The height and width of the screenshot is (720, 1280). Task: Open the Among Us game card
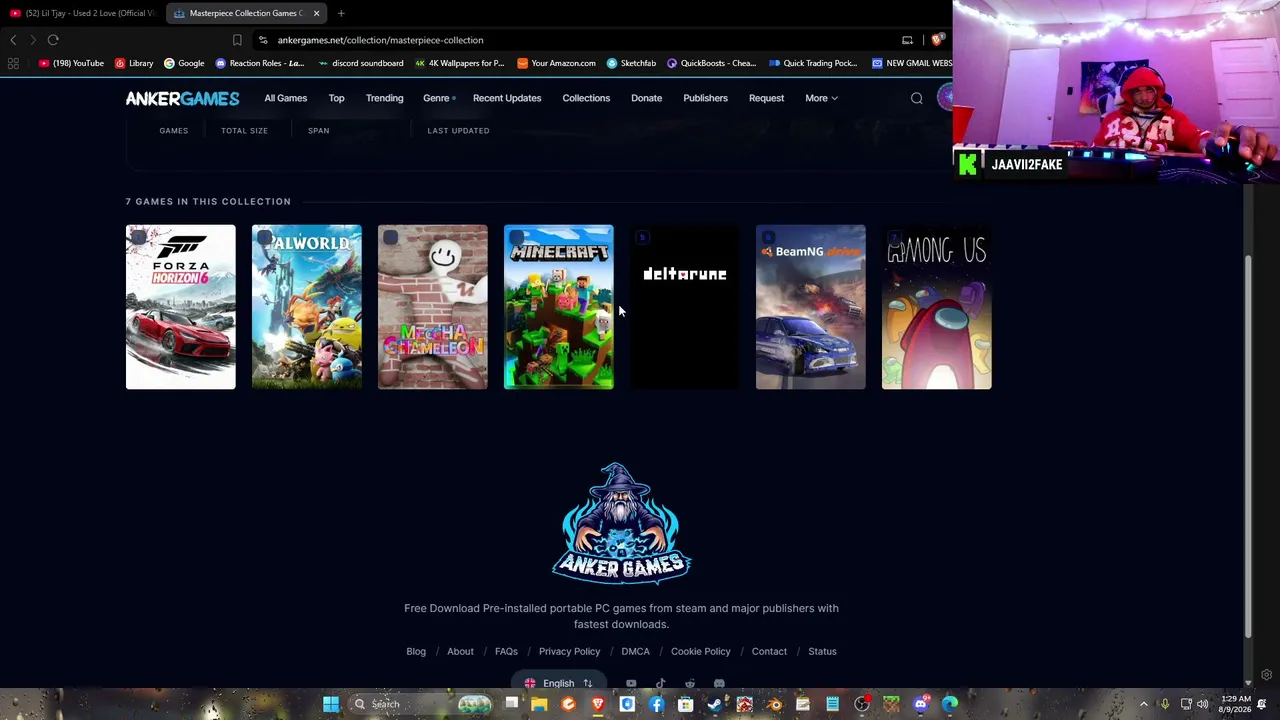click(936, 307)
